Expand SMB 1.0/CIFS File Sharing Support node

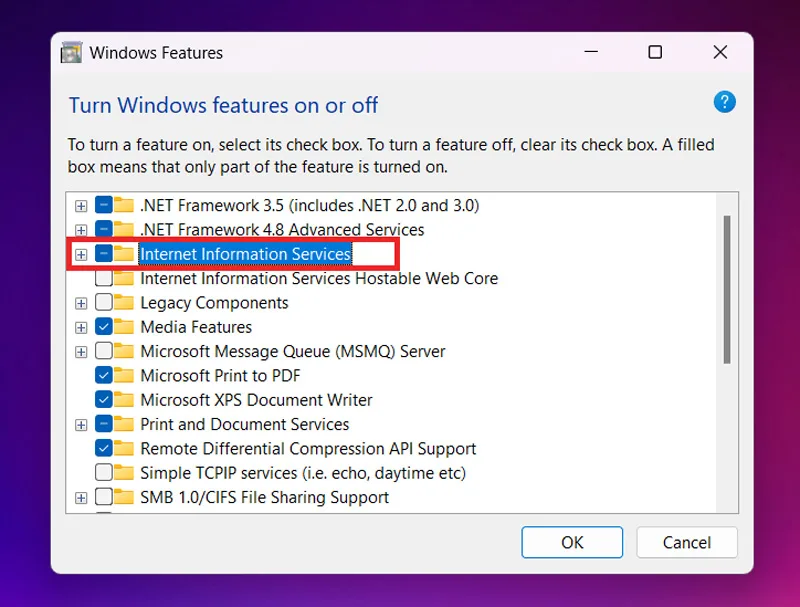click(81, 497)
